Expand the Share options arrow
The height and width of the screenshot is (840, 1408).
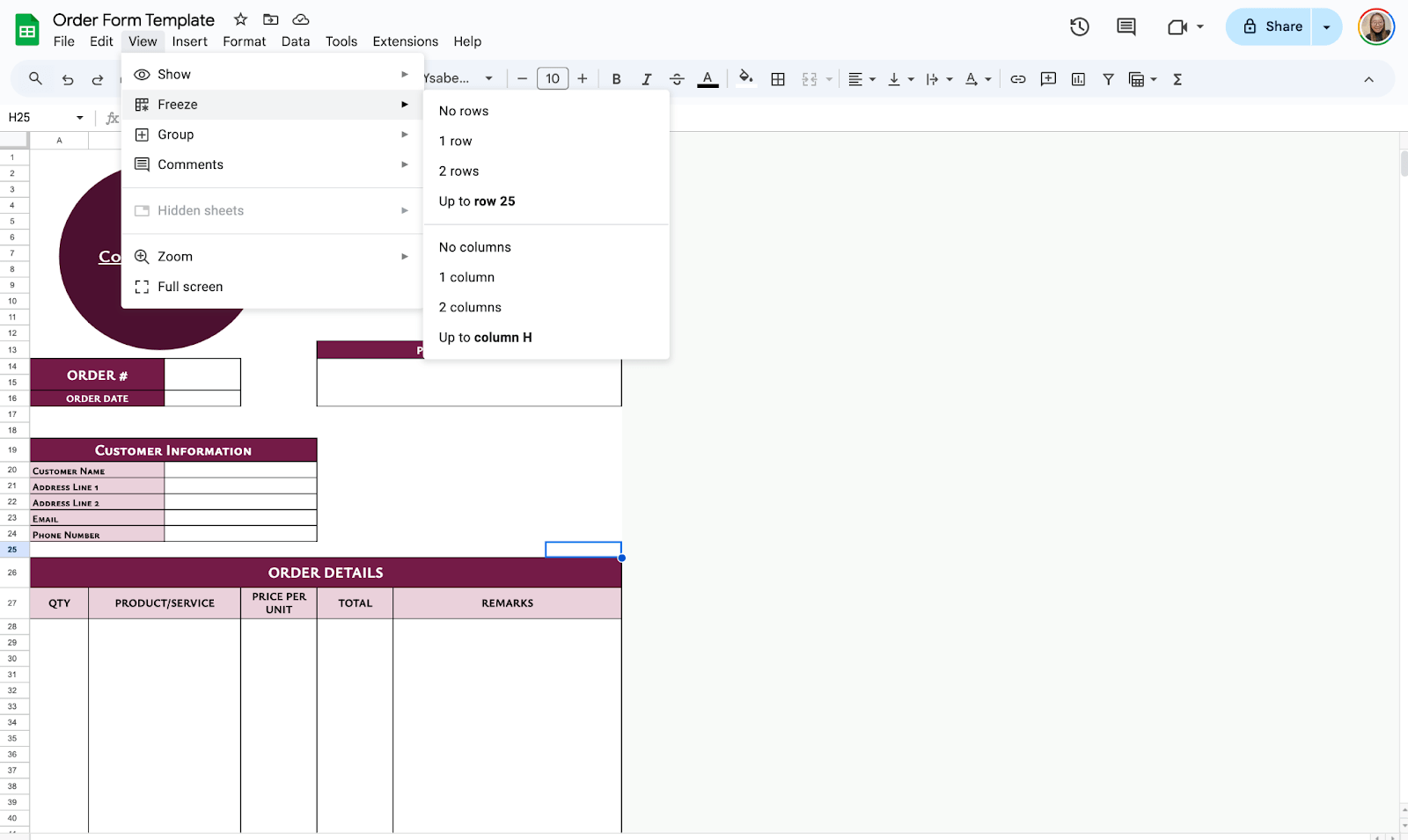pos(1326,26)
